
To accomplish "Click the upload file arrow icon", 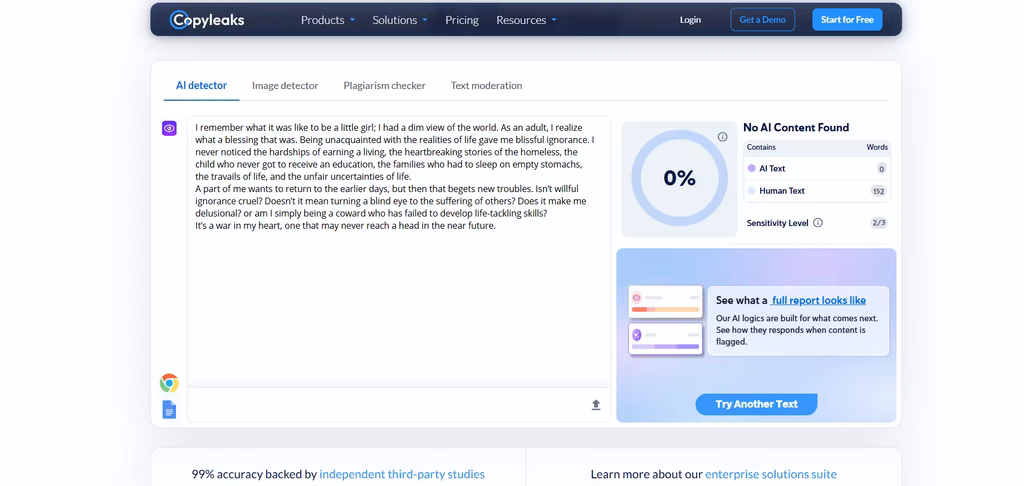I will [596, 405].
